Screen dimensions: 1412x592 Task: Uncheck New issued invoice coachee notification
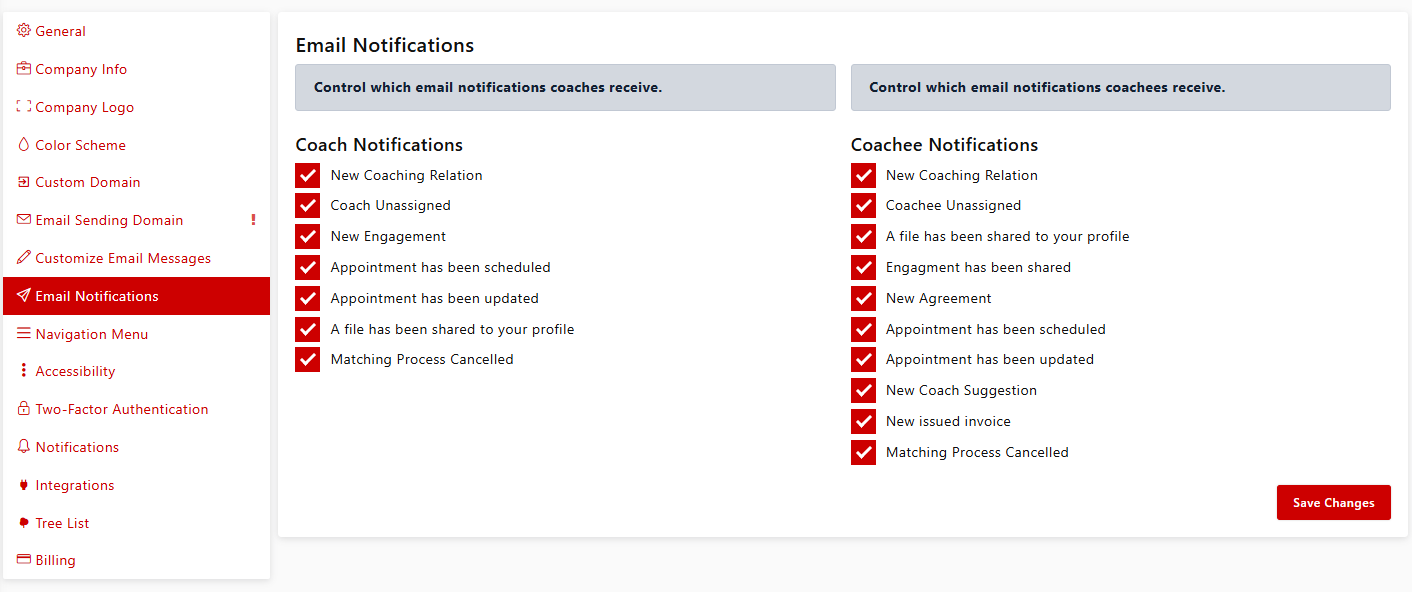[863, 422]
